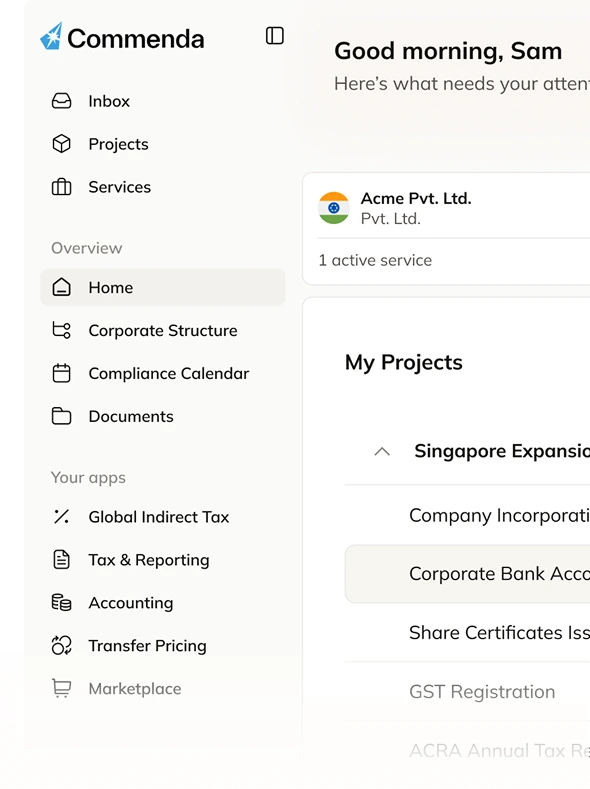The height and width of the screenshot is (789, 590).
Task: Collapse the Singapore Expansion project chevron
Action: [x=382, y=451]
